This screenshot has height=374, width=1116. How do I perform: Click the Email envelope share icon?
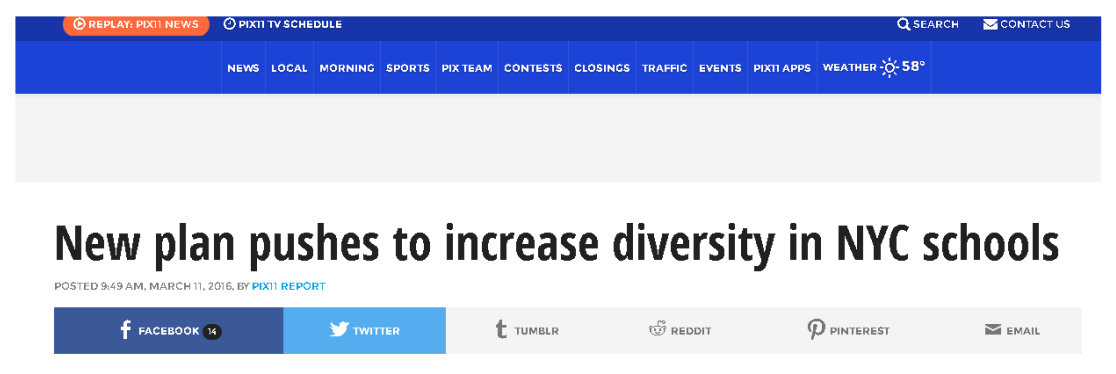[x=993, y=330]
